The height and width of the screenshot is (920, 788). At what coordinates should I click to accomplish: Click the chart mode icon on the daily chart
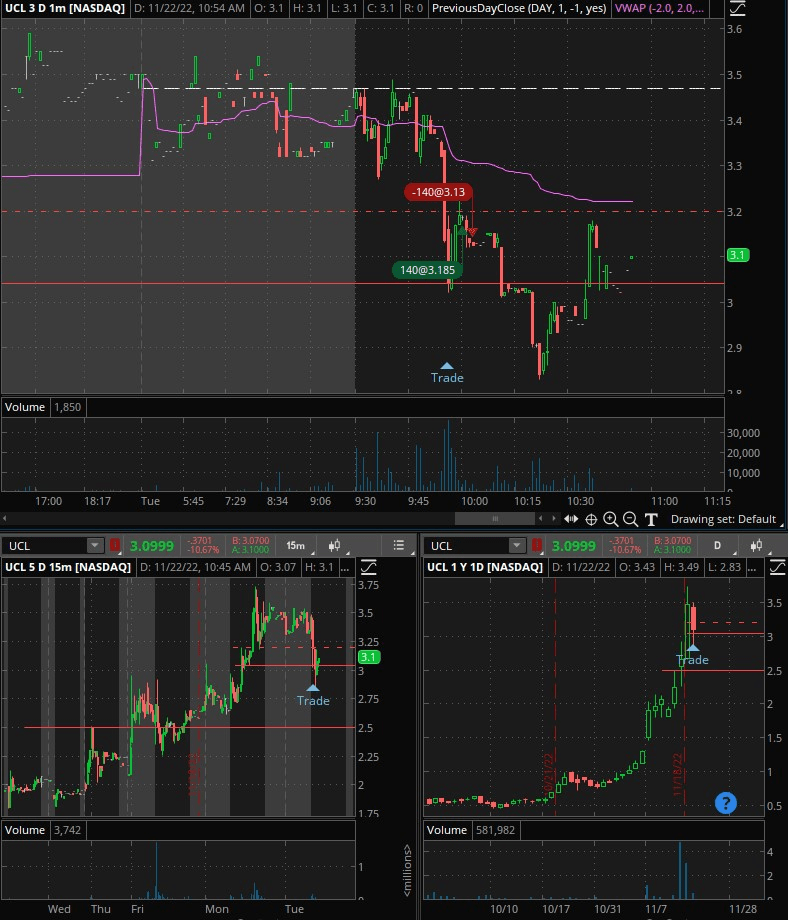(x=777, y=567)
